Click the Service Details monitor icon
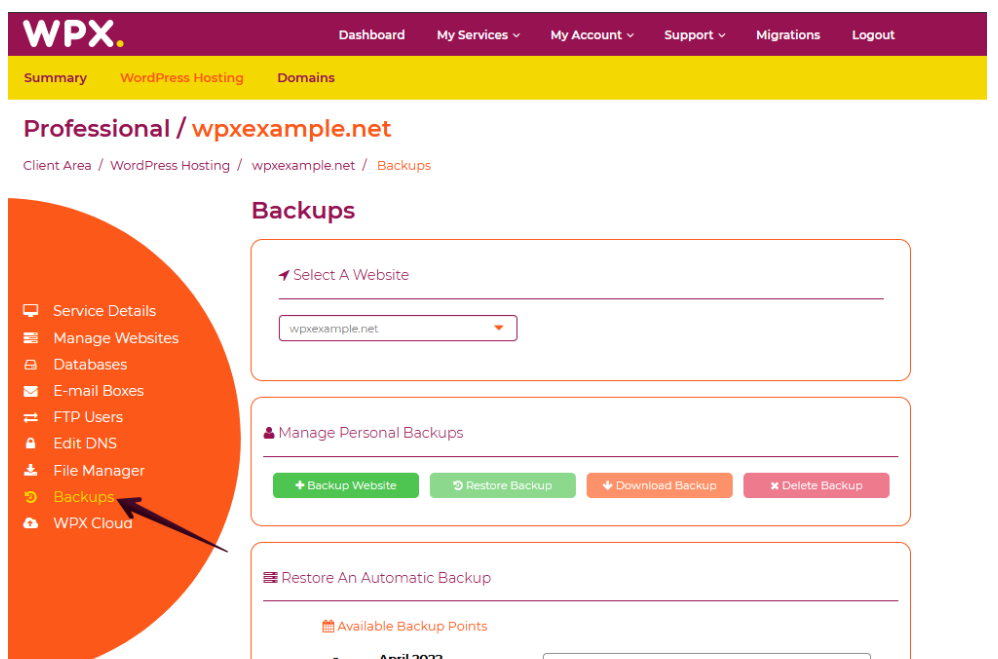The width and height of the screenshot is (998, 659). (x=31, y=311)
